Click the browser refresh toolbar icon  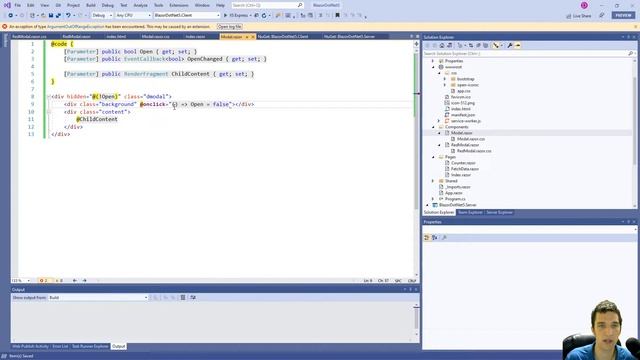click(264, 15)
